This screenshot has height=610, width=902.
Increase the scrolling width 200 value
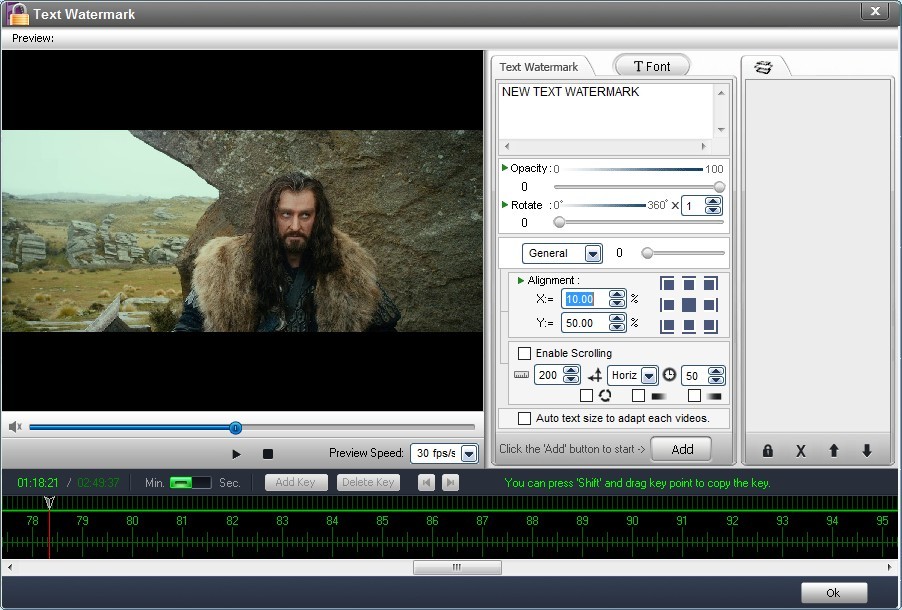click(x=571, y=371)
